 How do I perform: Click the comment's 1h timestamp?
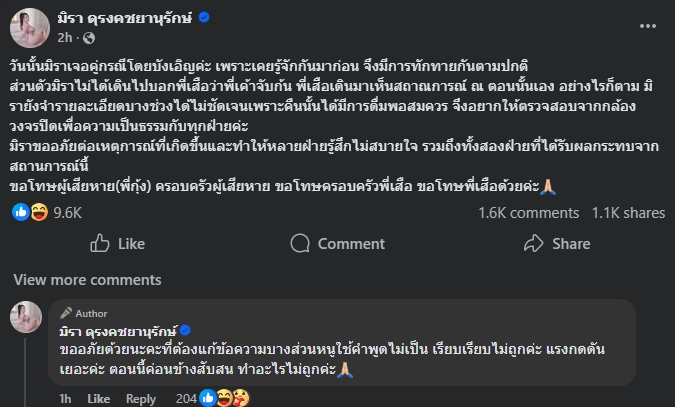pyautogui.click(x=65, y=399)
